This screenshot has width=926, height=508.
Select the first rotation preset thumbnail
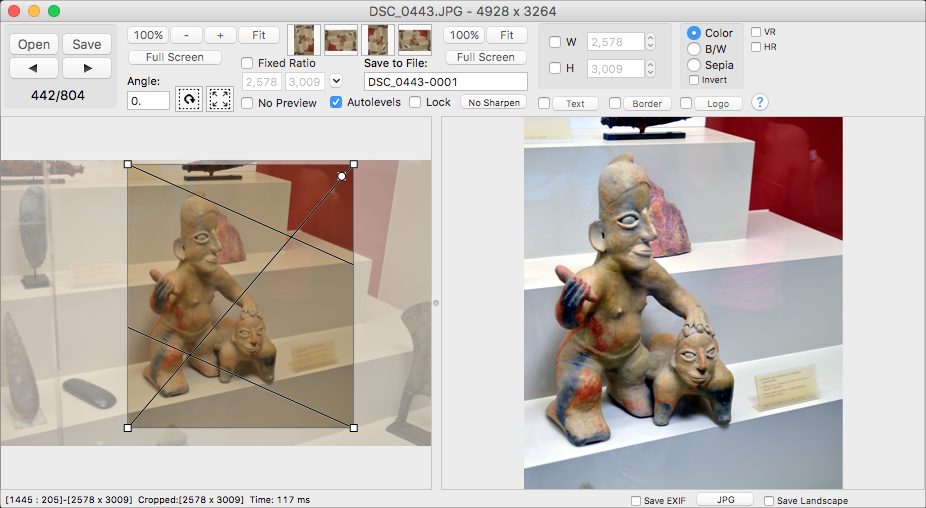[304, 39]
